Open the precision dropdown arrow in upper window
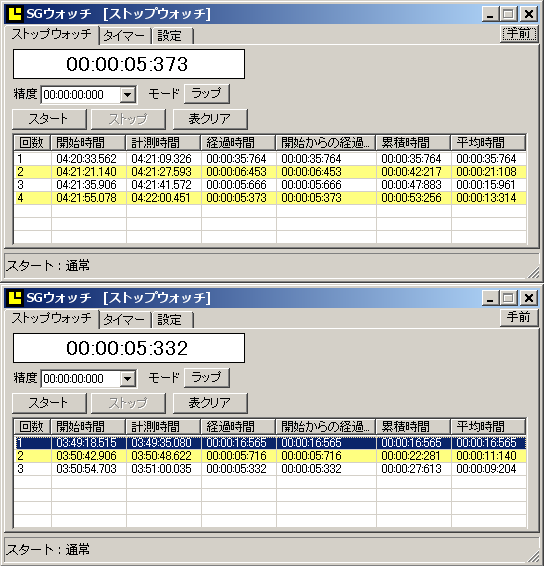 click(127, 95)
